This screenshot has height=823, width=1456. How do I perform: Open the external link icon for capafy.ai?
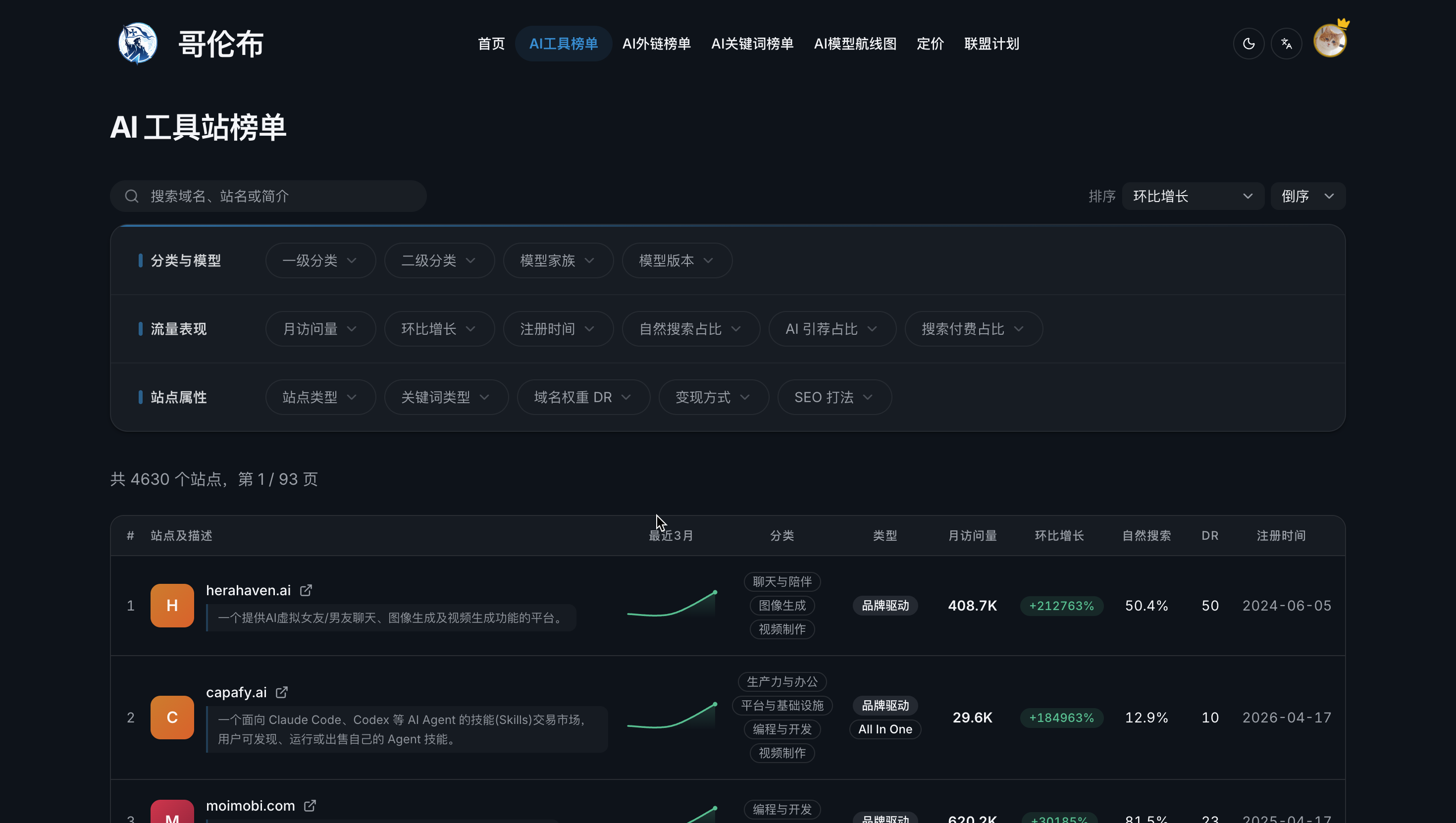(x=281, y=692)
